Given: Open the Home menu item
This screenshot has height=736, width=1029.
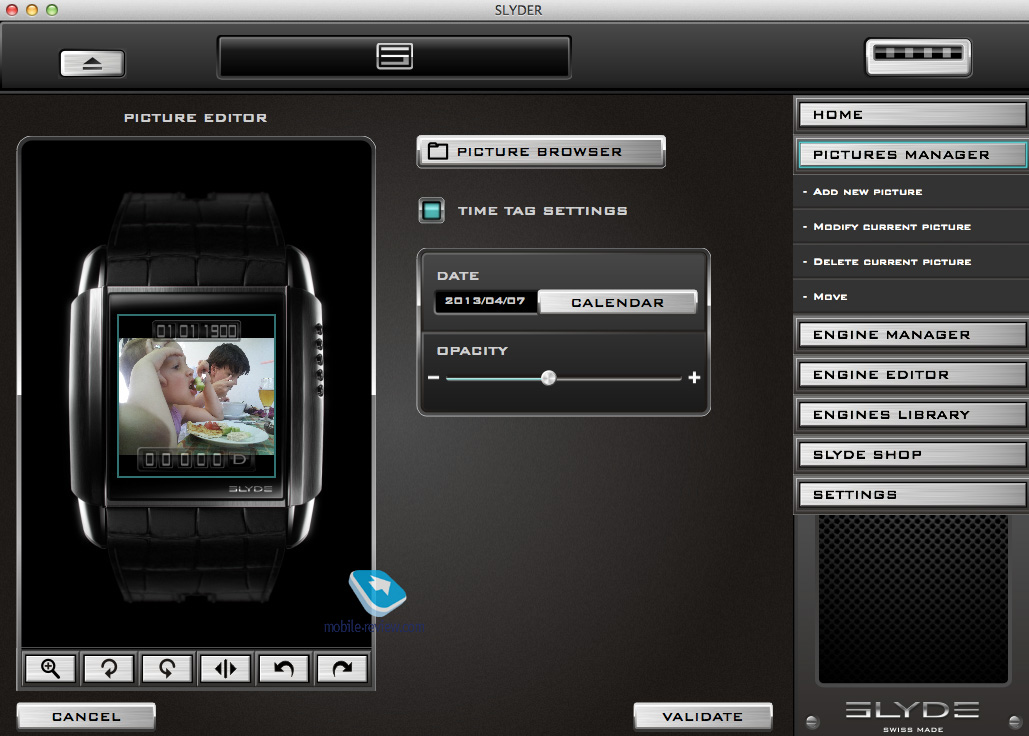Looking at the screenshot, I should point(912,115).
